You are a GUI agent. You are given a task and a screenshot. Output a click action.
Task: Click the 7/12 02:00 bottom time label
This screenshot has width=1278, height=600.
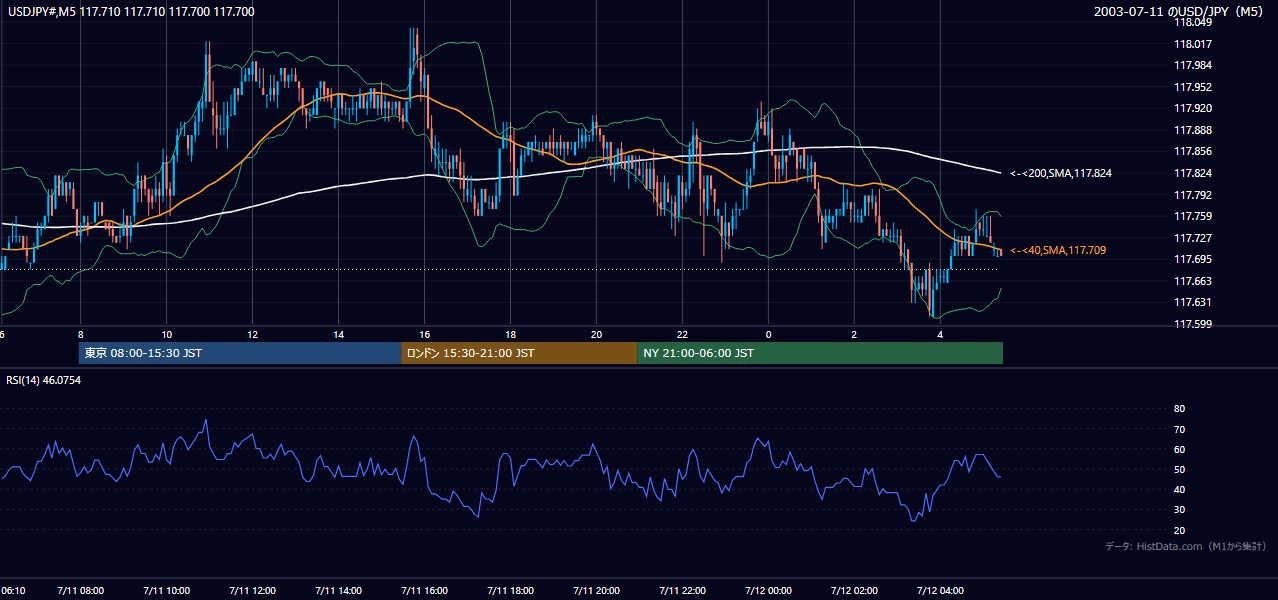pyautogui.click(x=854, y=591)
